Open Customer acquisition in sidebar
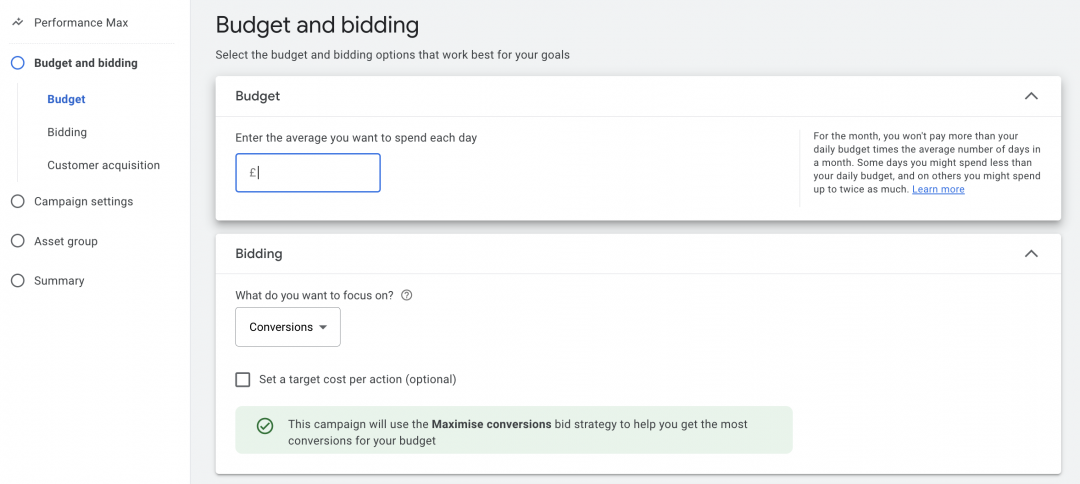The width and height of the screenshot is (1080, 484). tap(103, 165)
